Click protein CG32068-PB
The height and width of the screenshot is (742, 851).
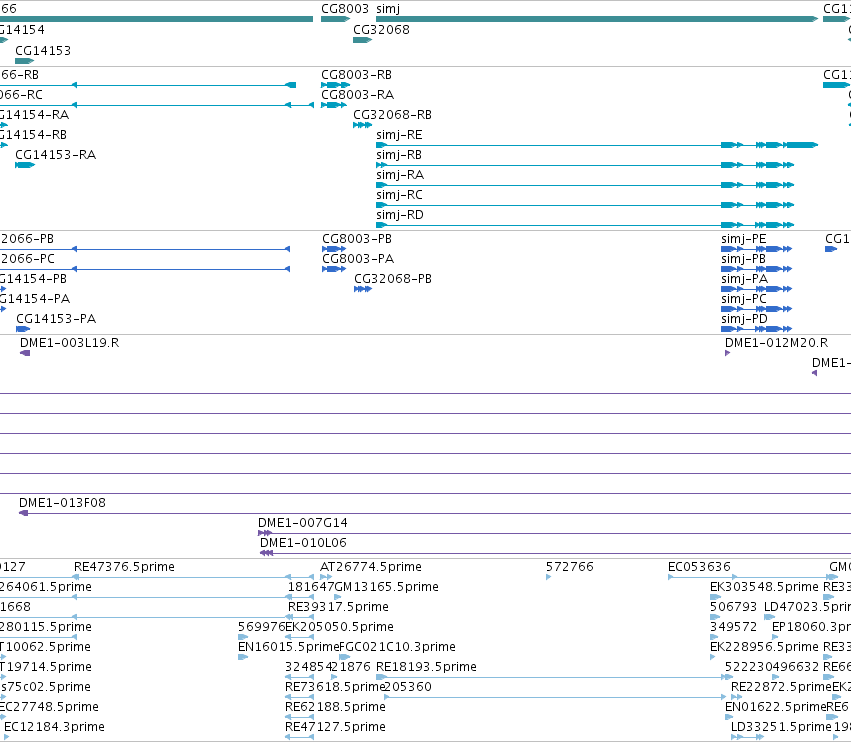[363, 289]
